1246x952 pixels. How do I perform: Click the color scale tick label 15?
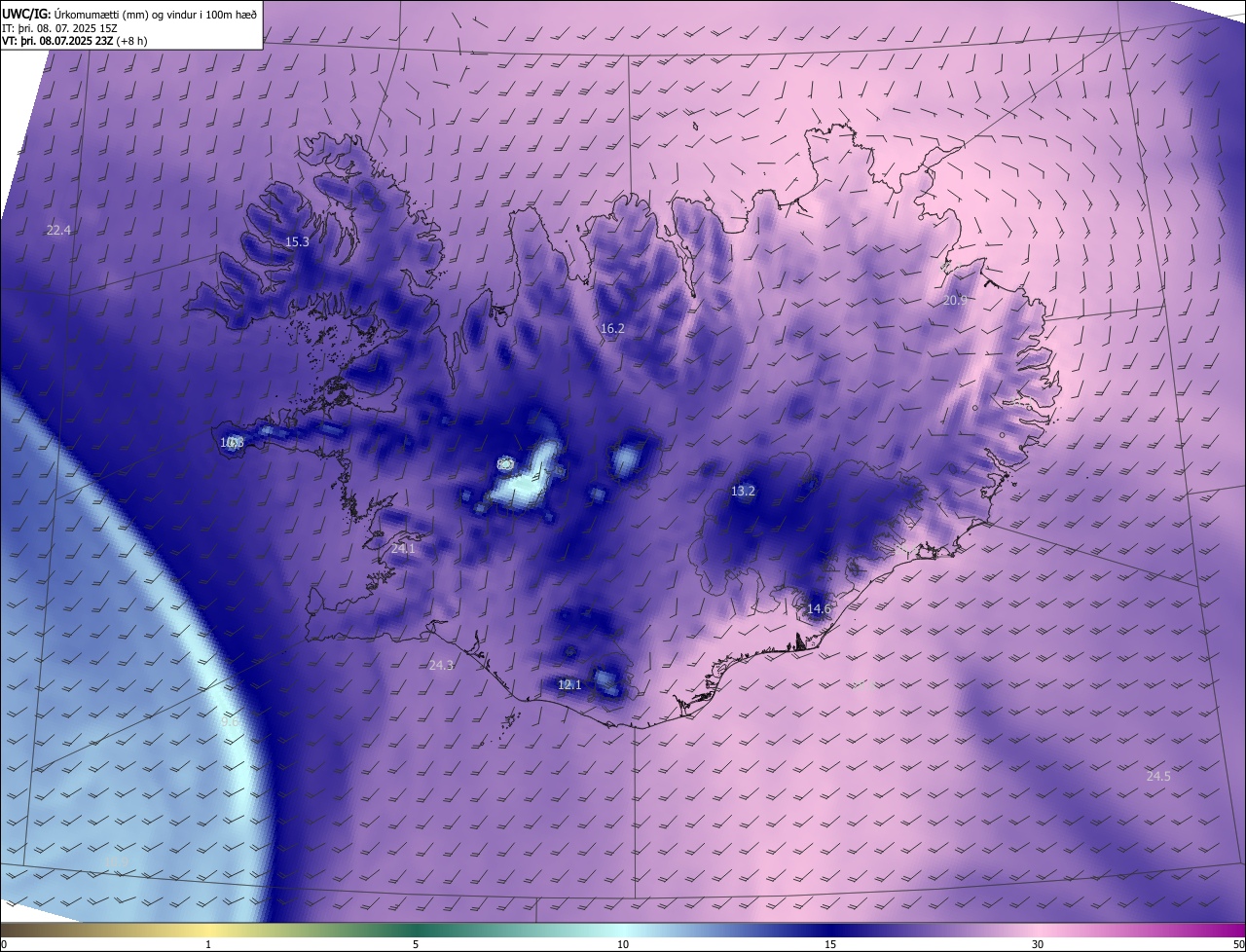[830, 944]
